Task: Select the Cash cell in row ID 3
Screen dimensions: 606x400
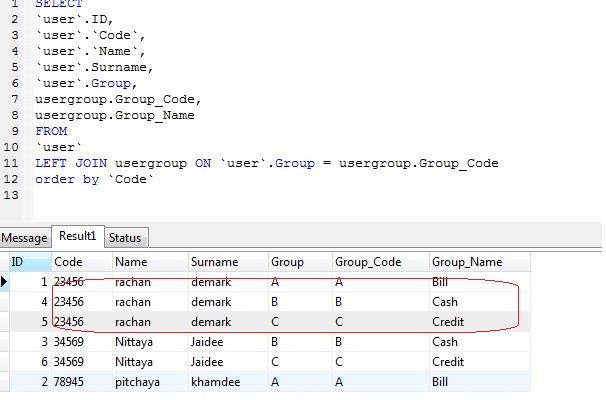Action: tap(445, 342)
